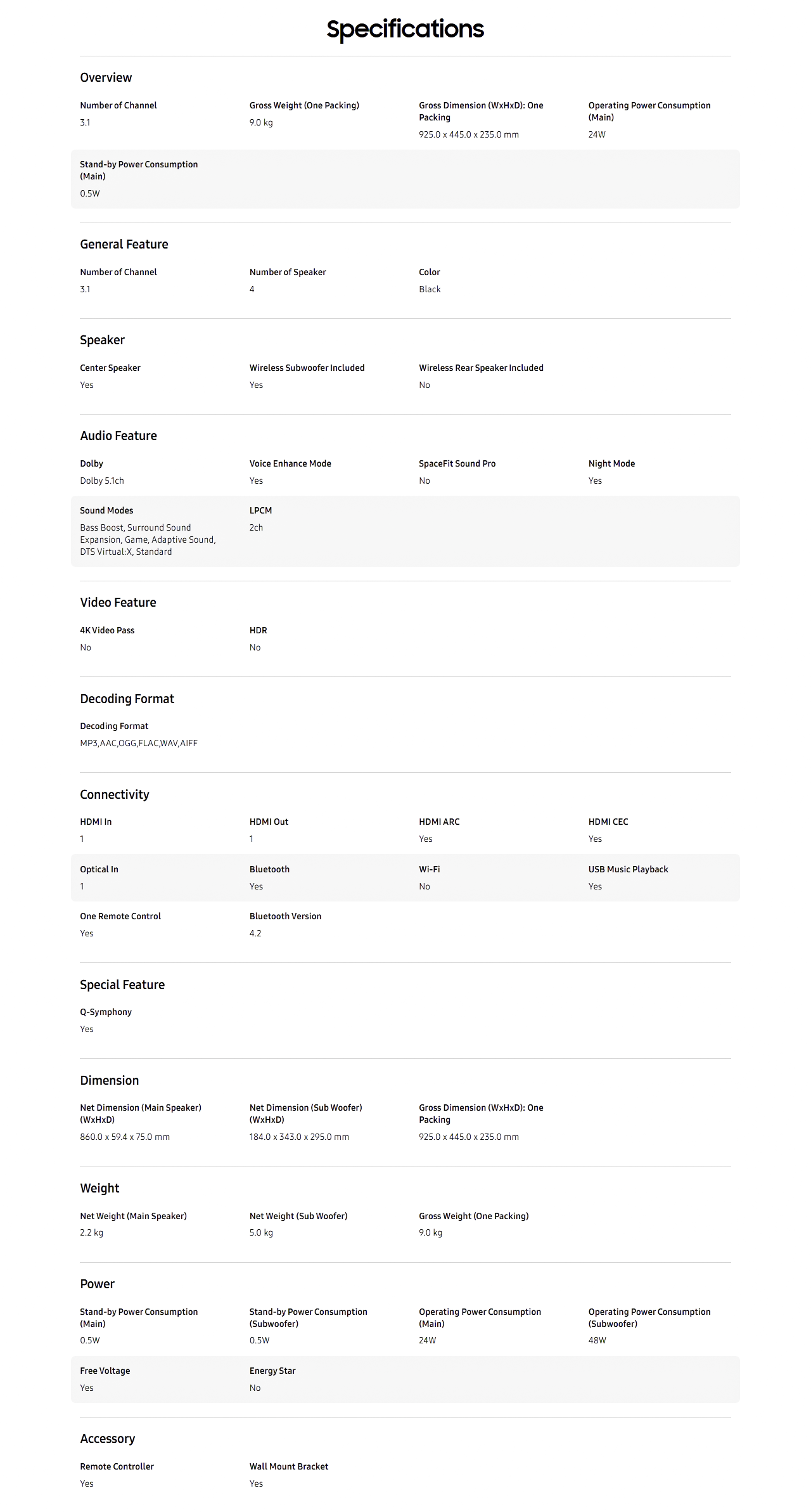Viewport: 811px width, 1512px height.
Task: Select the Special Feature section title
Action: point(122,985)
